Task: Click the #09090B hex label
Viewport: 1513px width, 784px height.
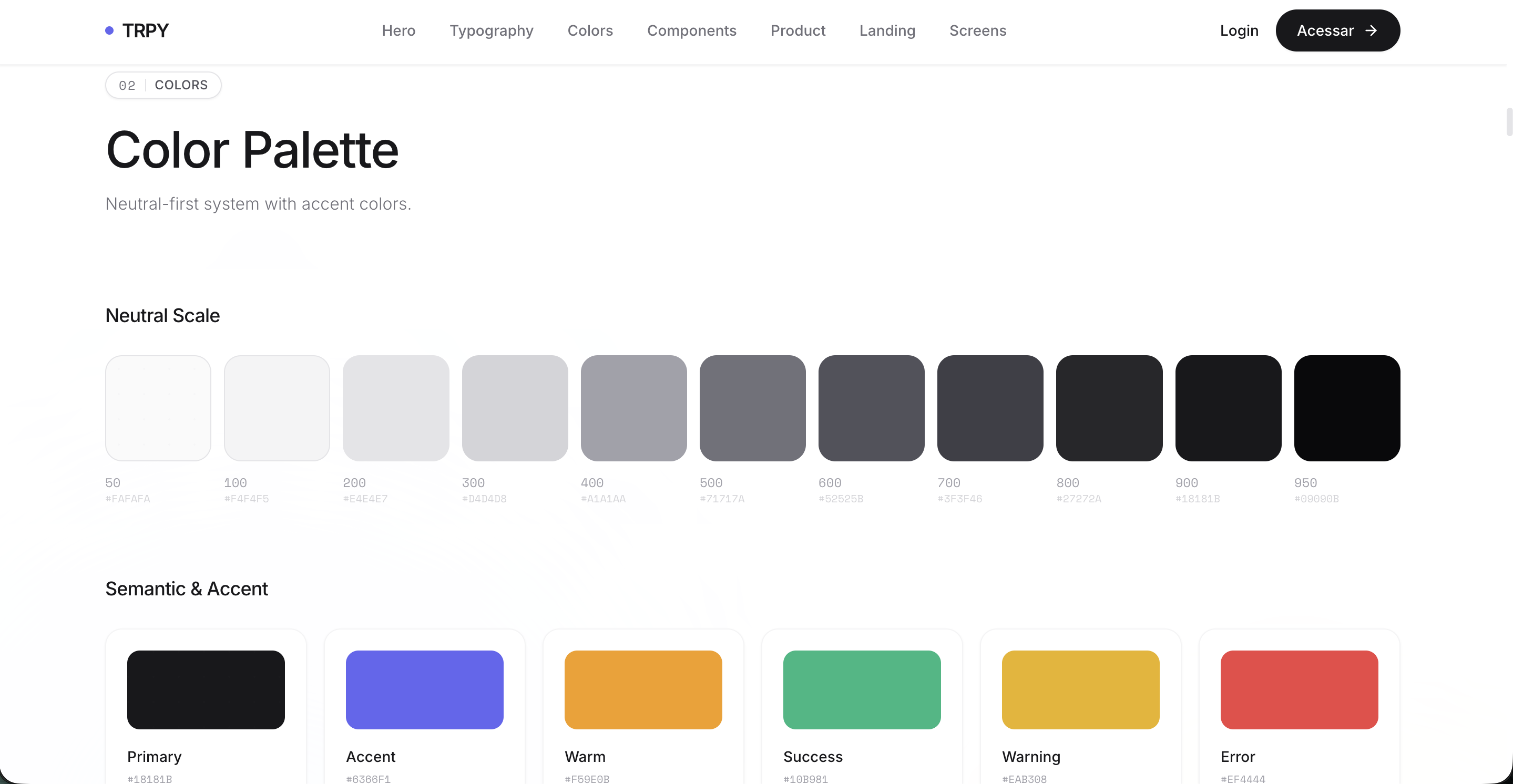Action: (1316, 499)
